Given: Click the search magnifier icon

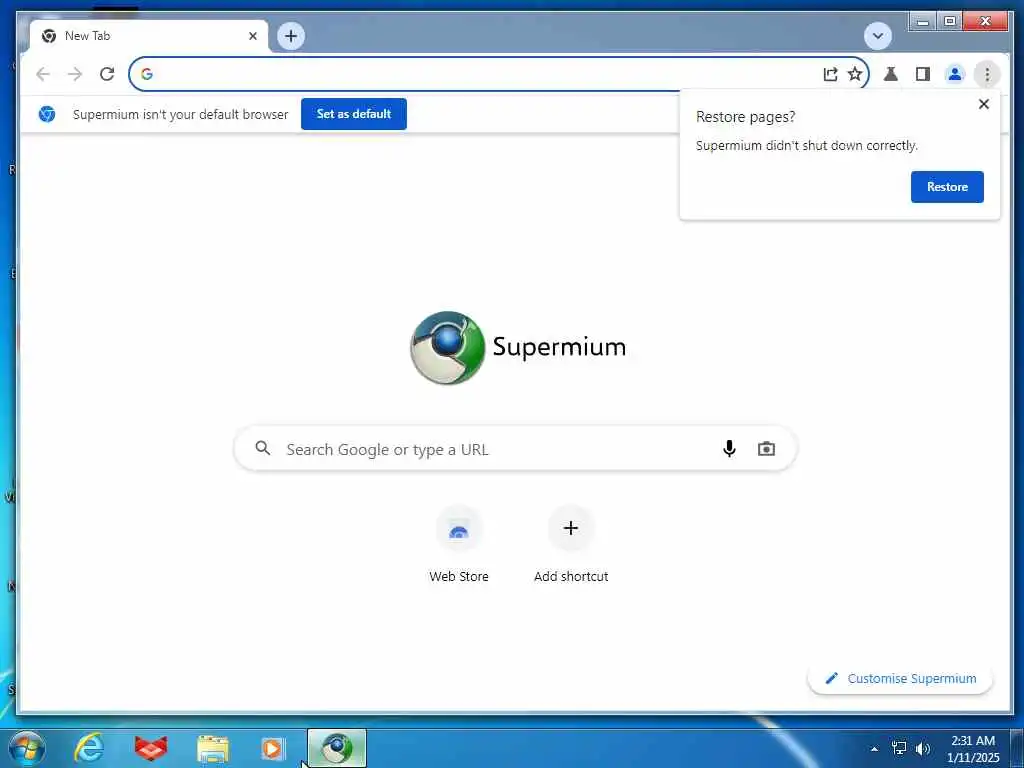Looking at the screenshot, I should tap(263, 448).
